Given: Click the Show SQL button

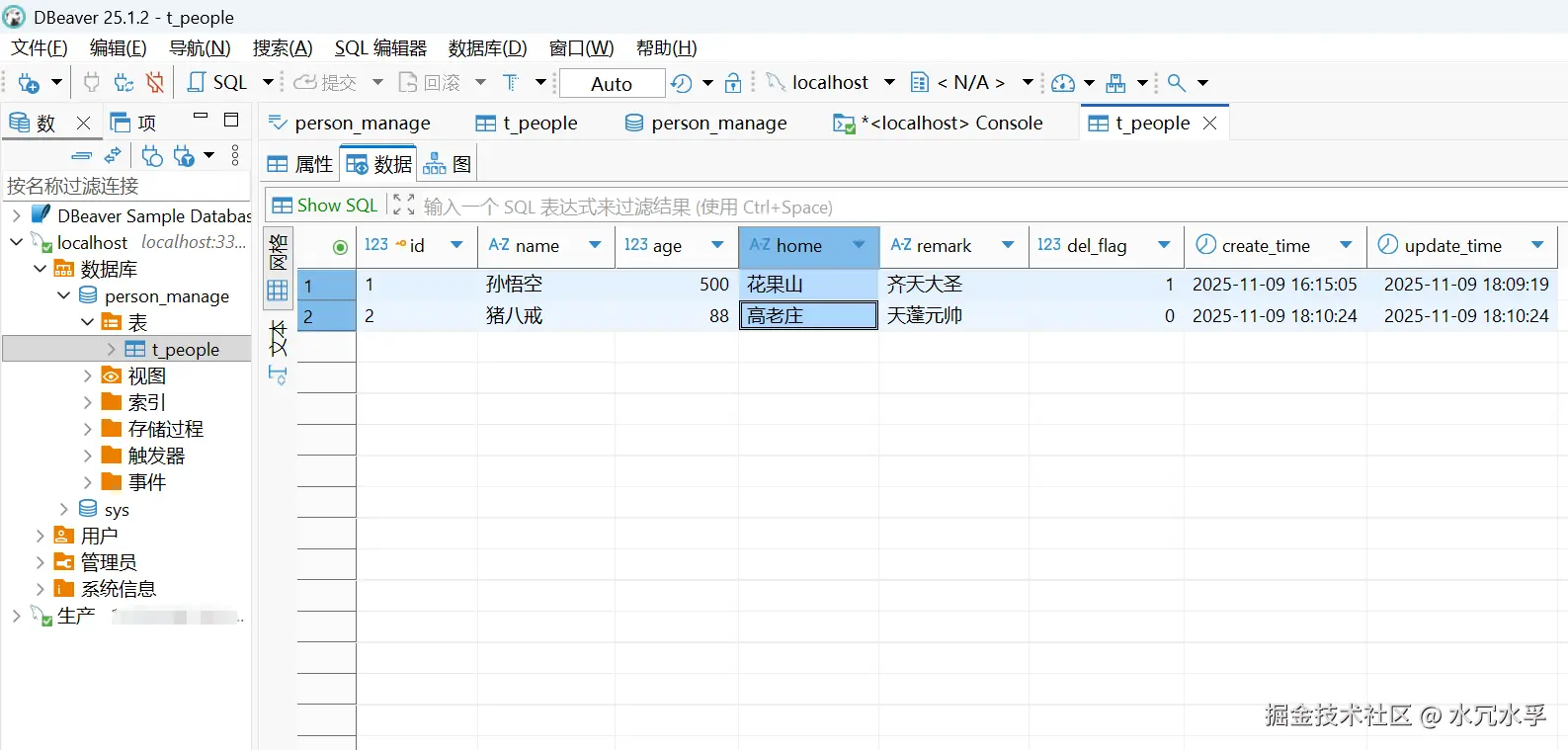Looking at the screenshot, I should click(x=325, y=206).
